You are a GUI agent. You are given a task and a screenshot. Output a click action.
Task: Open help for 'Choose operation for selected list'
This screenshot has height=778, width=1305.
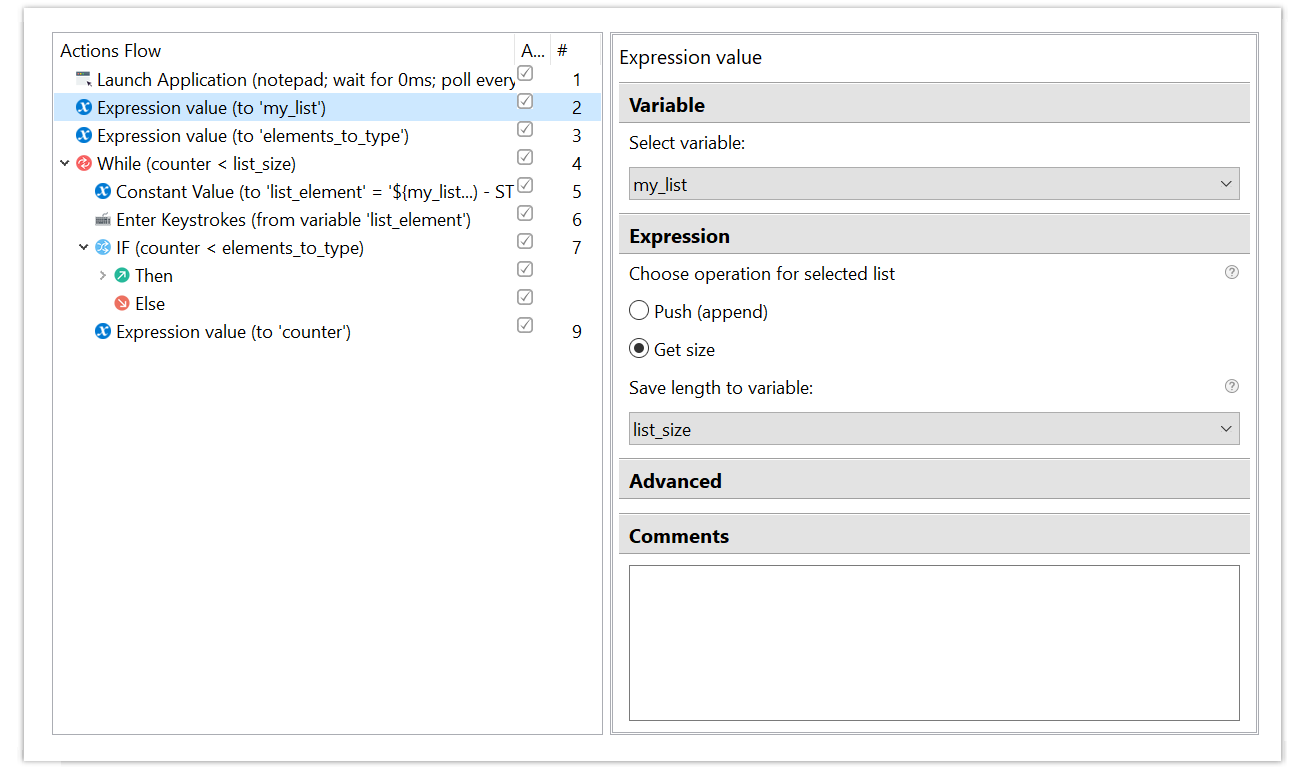[1232, 272]
